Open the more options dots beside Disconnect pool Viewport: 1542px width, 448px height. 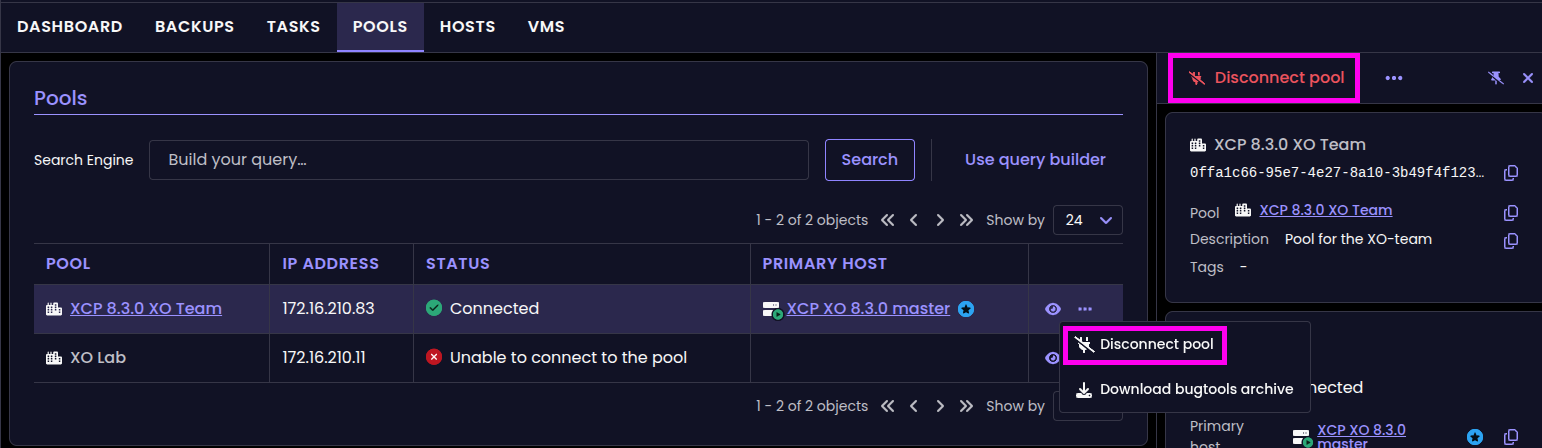tap(1394, 78)
